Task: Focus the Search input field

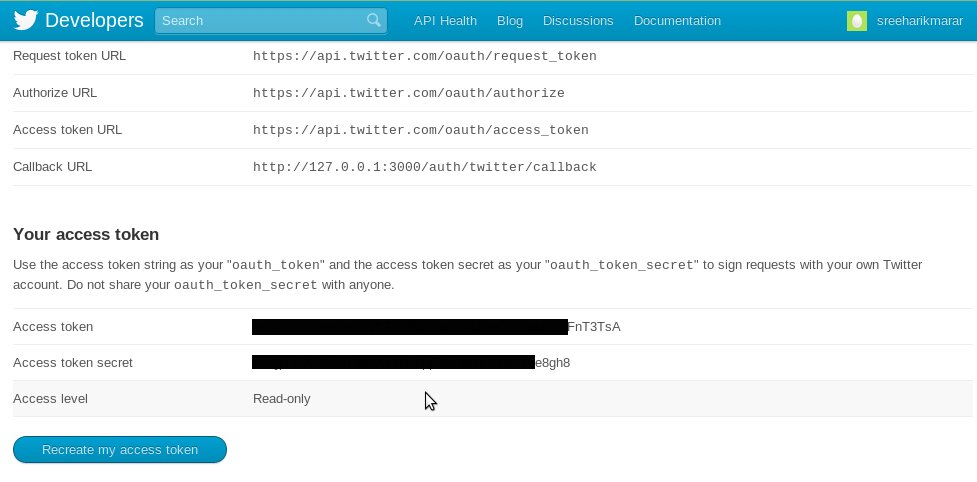Action: pos(270,21)
